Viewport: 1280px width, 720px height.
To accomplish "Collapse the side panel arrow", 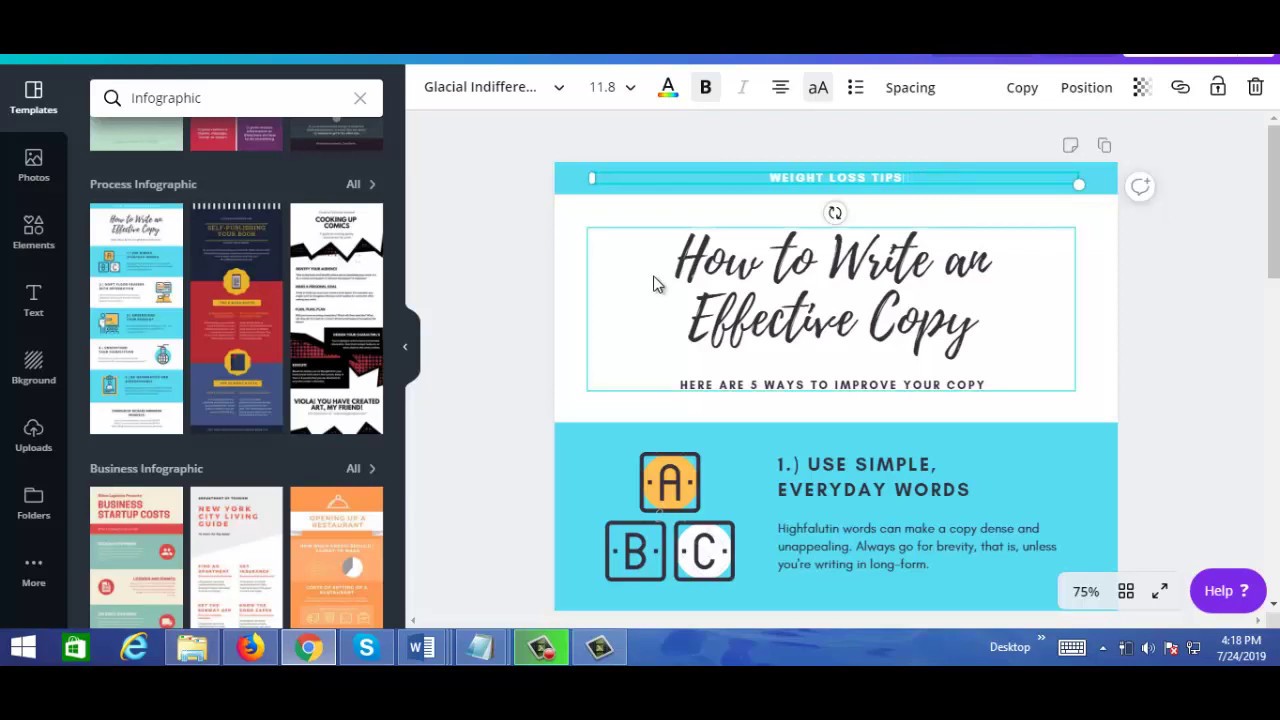I will click(x=407, y=347).
